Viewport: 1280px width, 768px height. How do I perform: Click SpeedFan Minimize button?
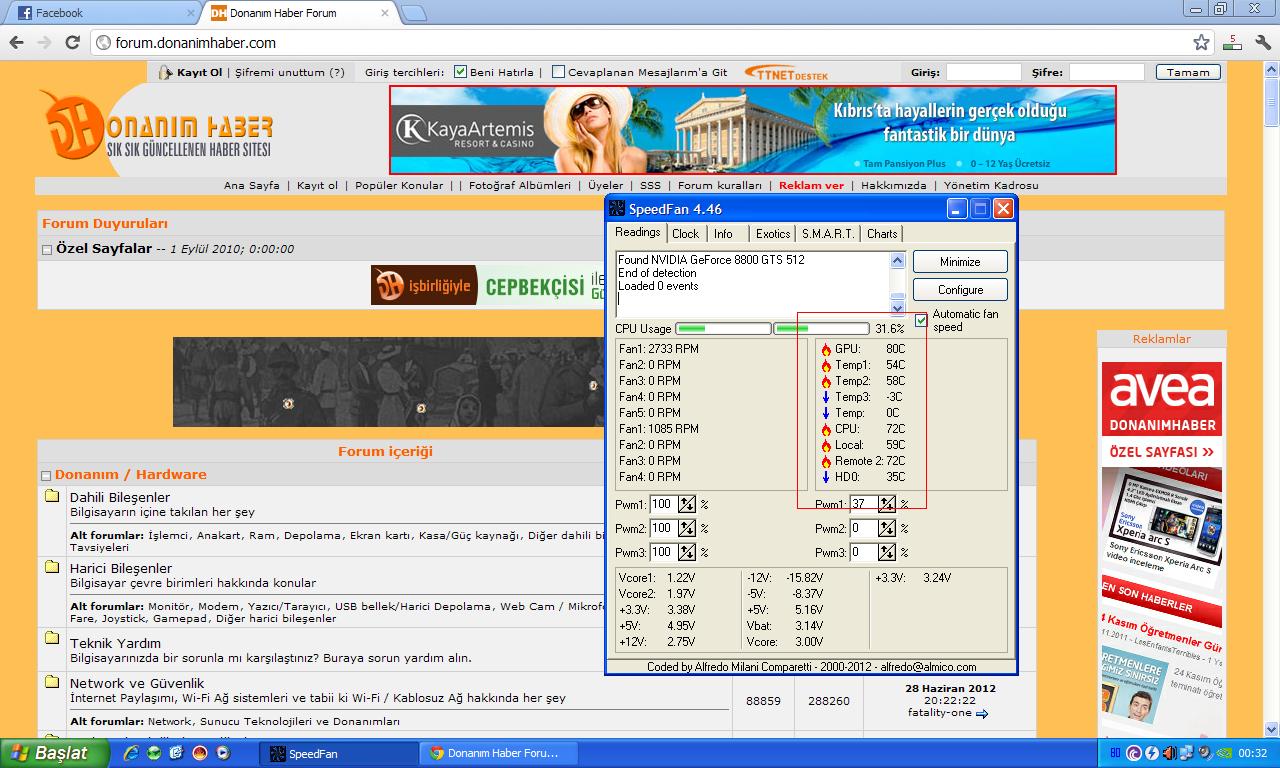[x=960, y=262]
